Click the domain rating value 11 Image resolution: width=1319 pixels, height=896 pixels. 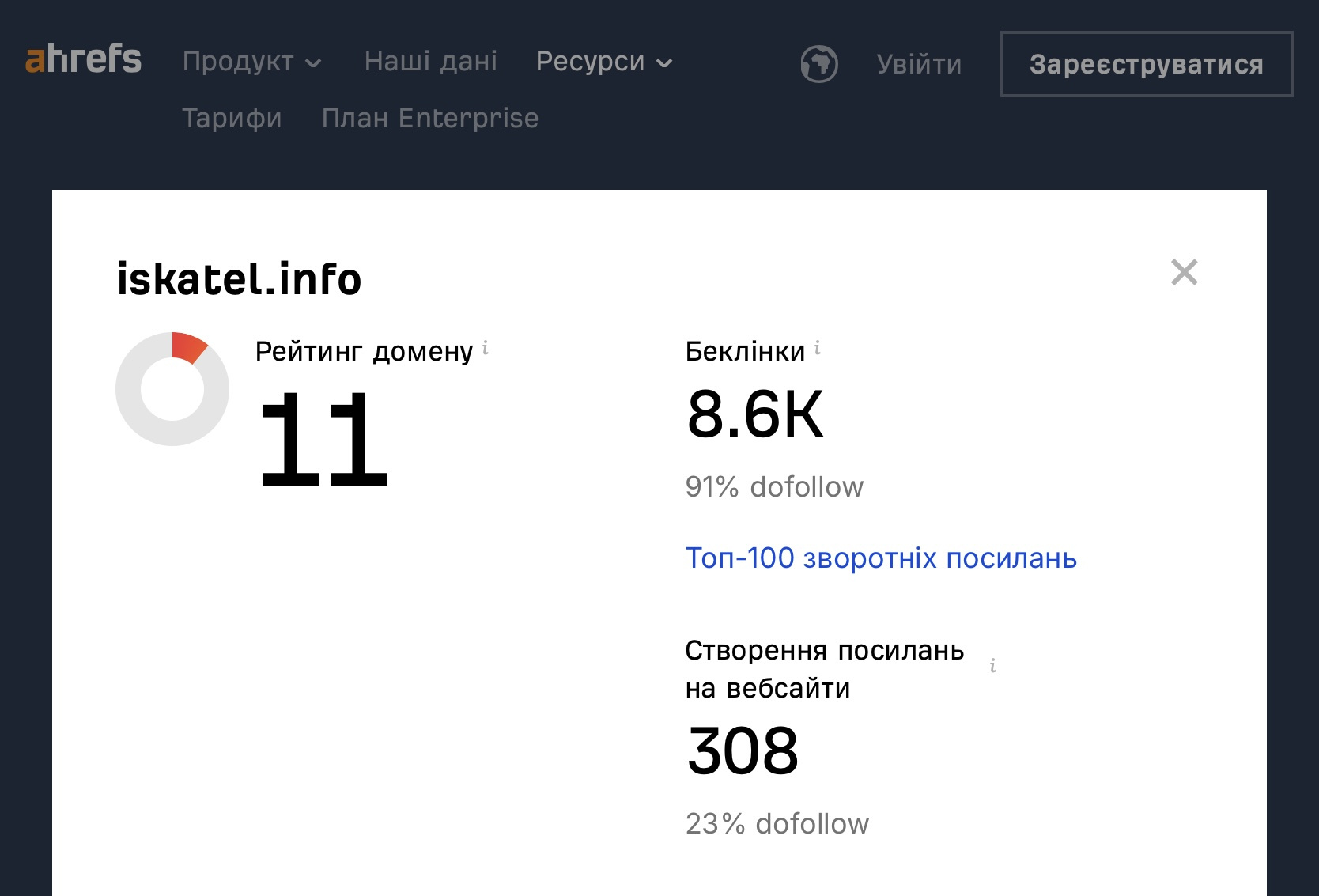323,439
